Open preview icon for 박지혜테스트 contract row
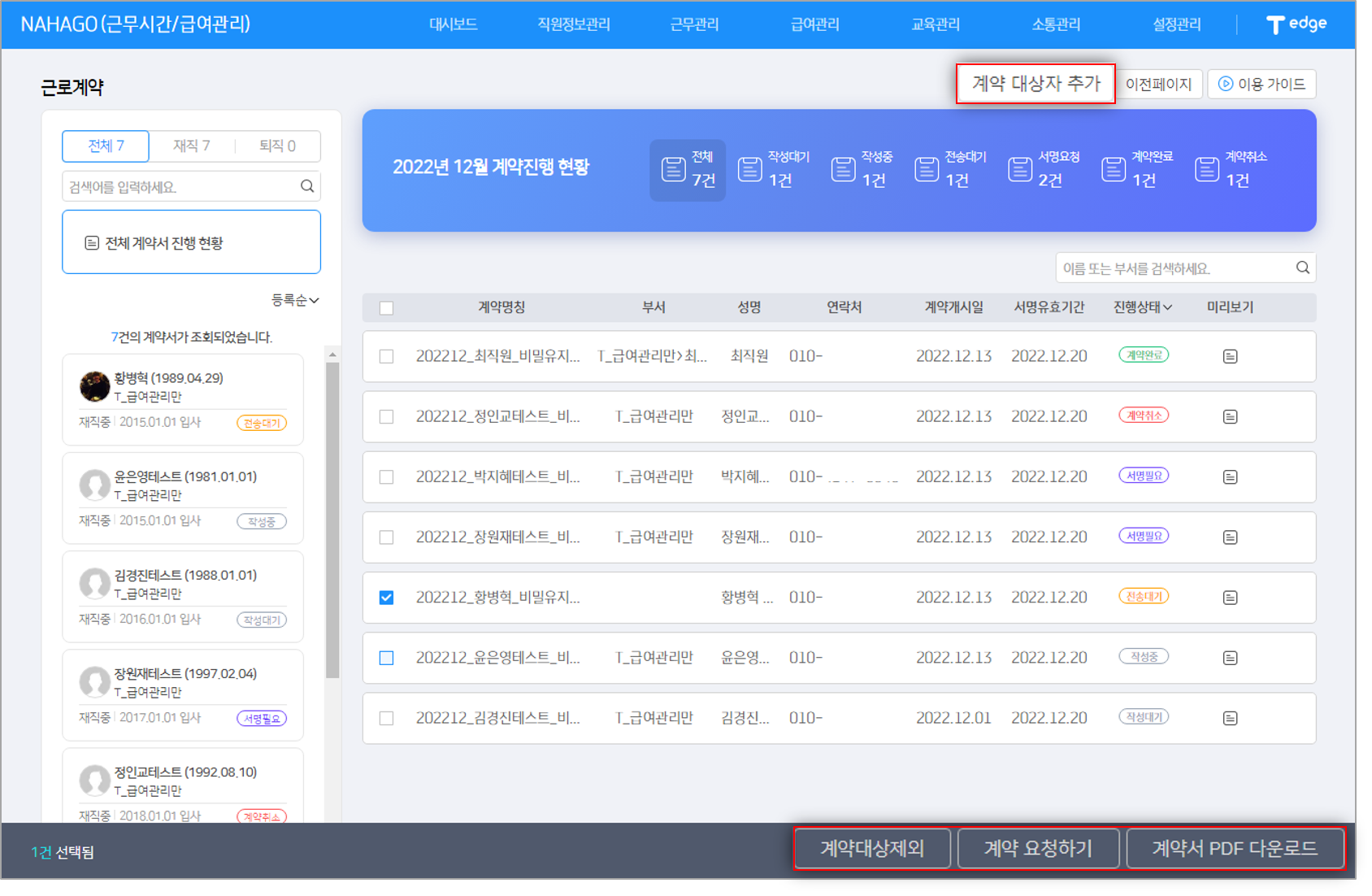The height and width of the screenshot is (896, 1372). pyautogui.click(x=1230, y=476)
